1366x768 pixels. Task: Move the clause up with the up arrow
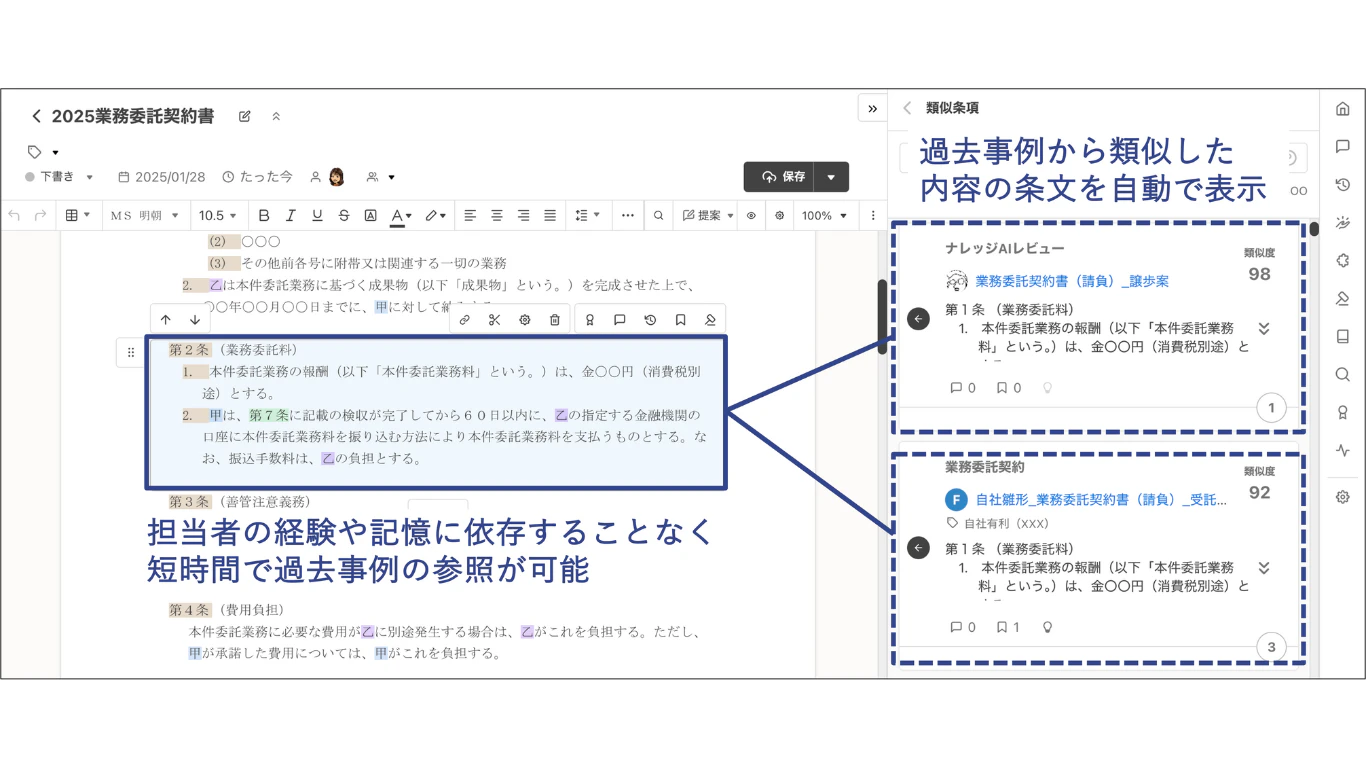tap(166, 320)
